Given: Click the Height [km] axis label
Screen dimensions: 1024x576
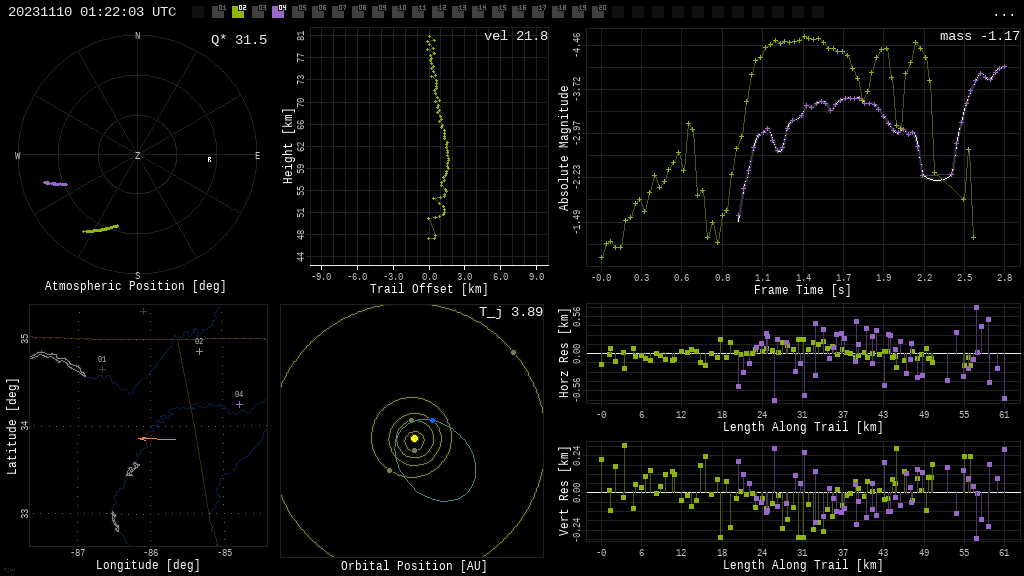Looking at the screenshot, I should [x=288, y=146].
